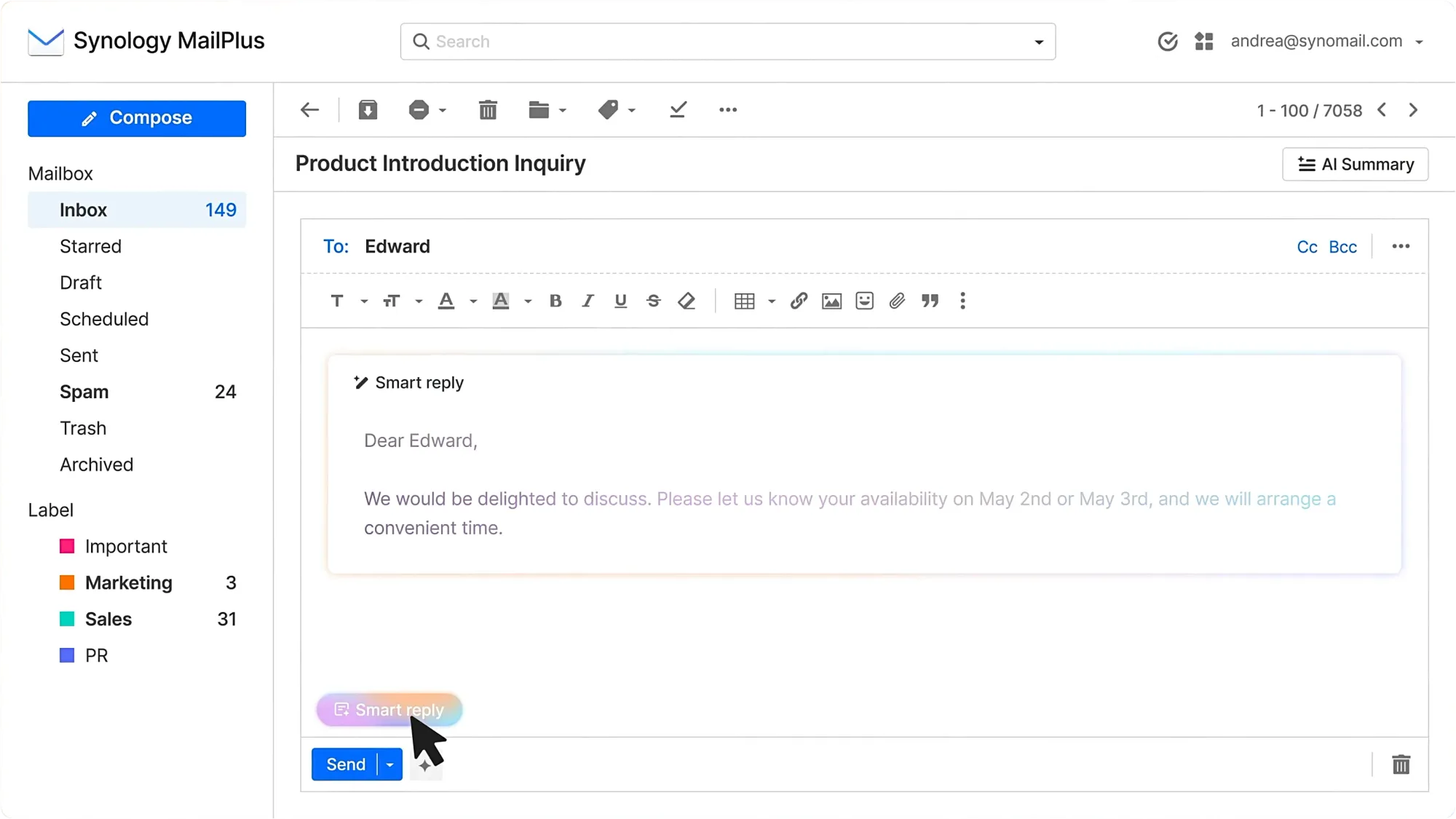
Task: Expand the spam options dropdown arrow
Action: click(x=443, y=111)
